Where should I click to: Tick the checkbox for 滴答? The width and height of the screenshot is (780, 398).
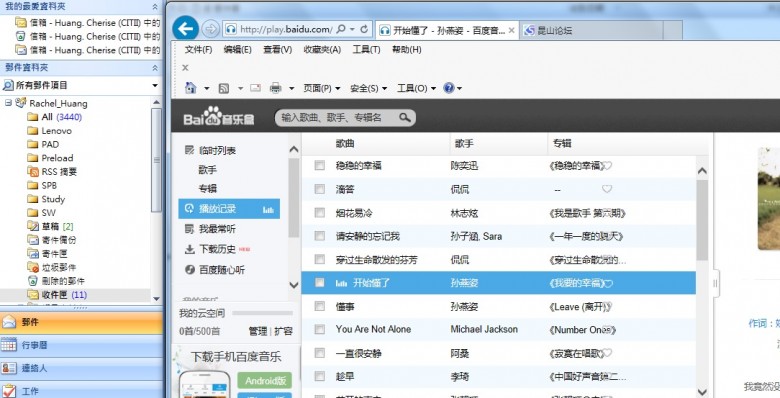320,189
